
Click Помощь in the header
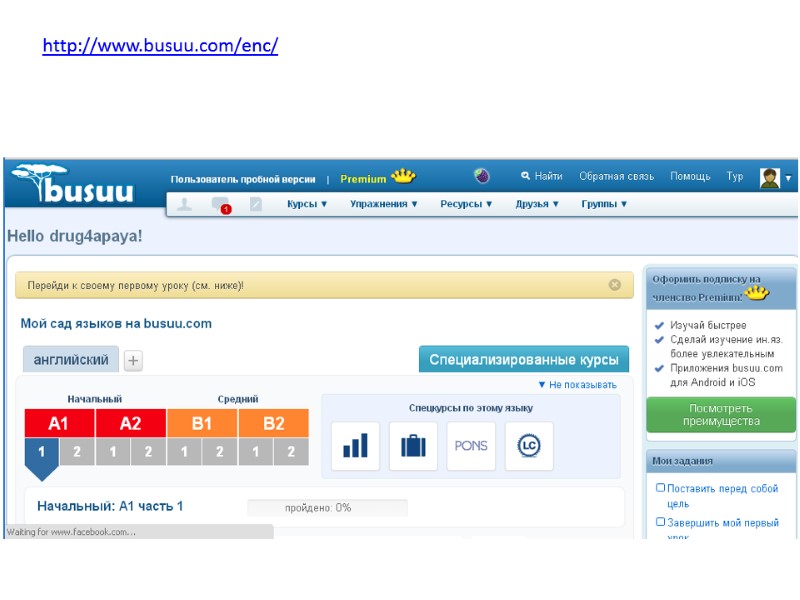[690, 176]
